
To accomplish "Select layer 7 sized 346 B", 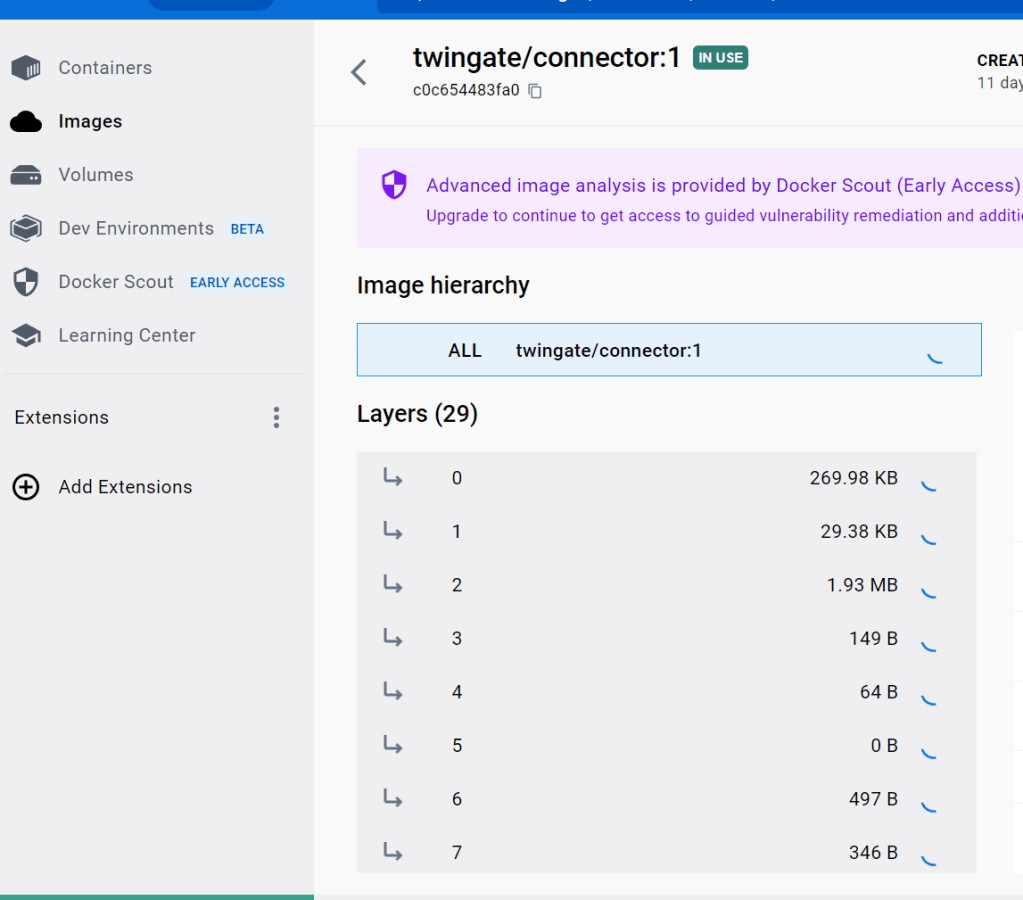I will tap(666, 852).
